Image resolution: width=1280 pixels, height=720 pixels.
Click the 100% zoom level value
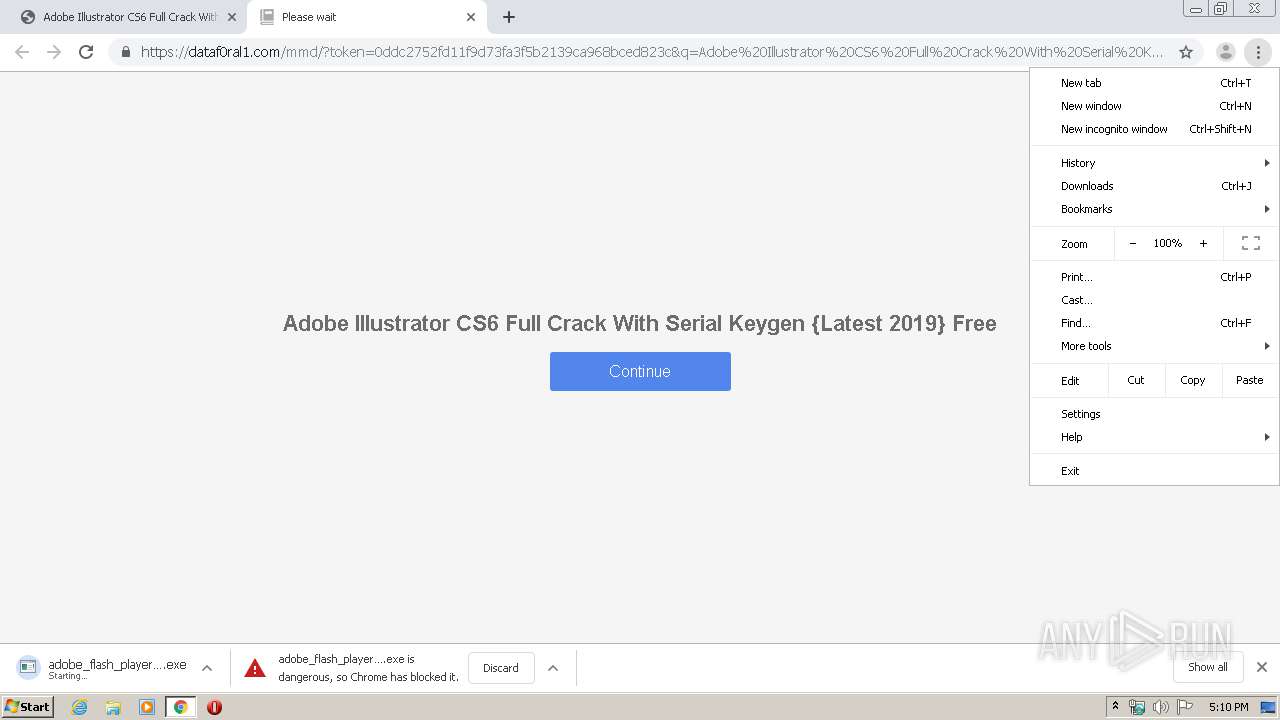point(1167,243)
